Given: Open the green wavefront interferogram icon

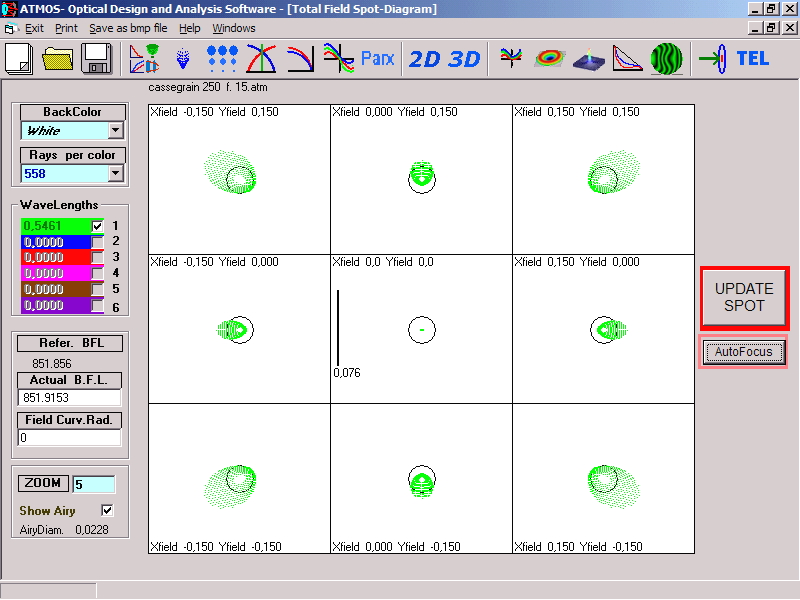Looking at the screenshot, I should pos(667,59).
